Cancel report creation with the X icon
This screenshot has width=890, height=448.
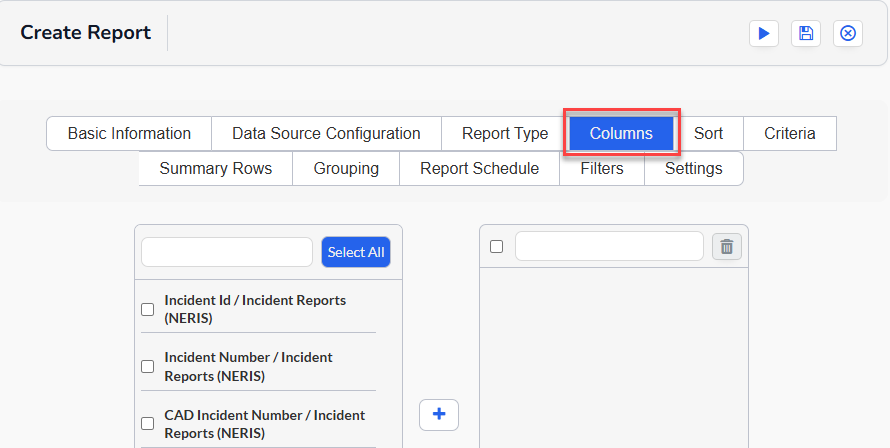coord(848,34)
